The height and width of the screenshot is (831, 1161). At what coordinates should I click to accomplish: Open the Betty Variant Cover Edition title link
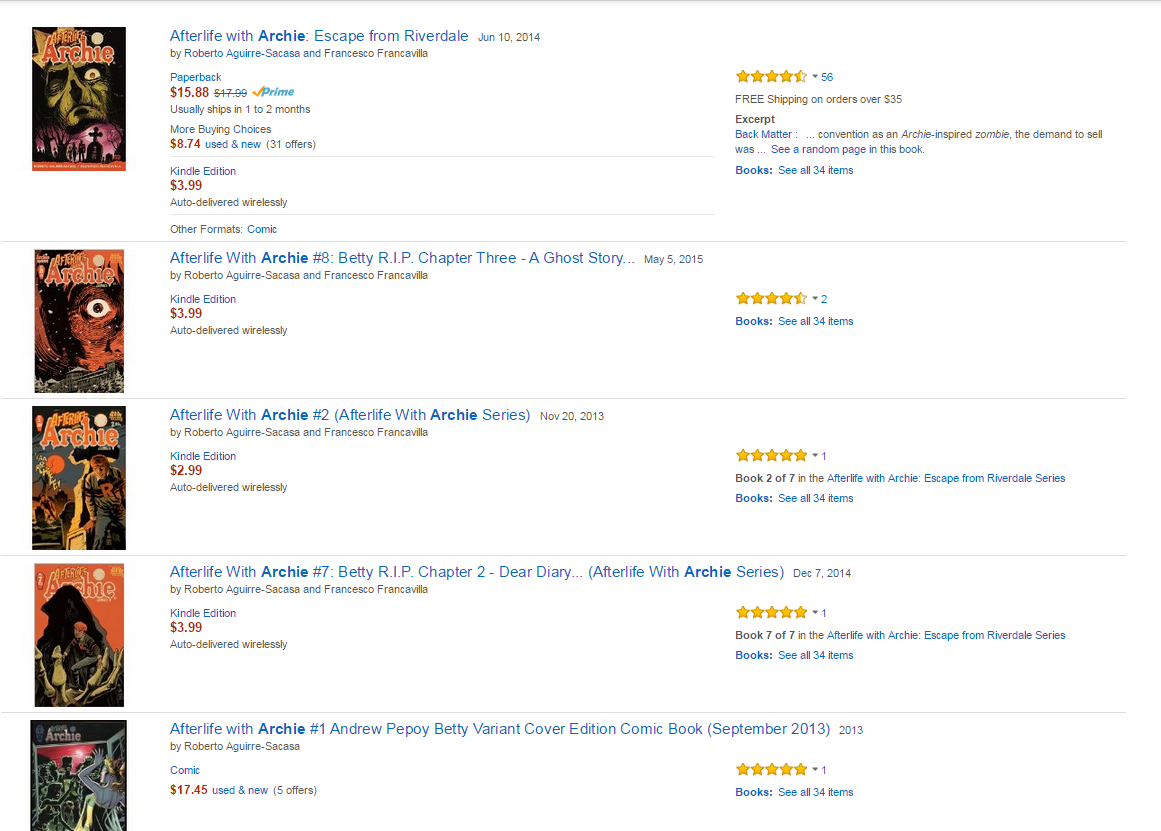pyautogui.click(x=500, y=729)
